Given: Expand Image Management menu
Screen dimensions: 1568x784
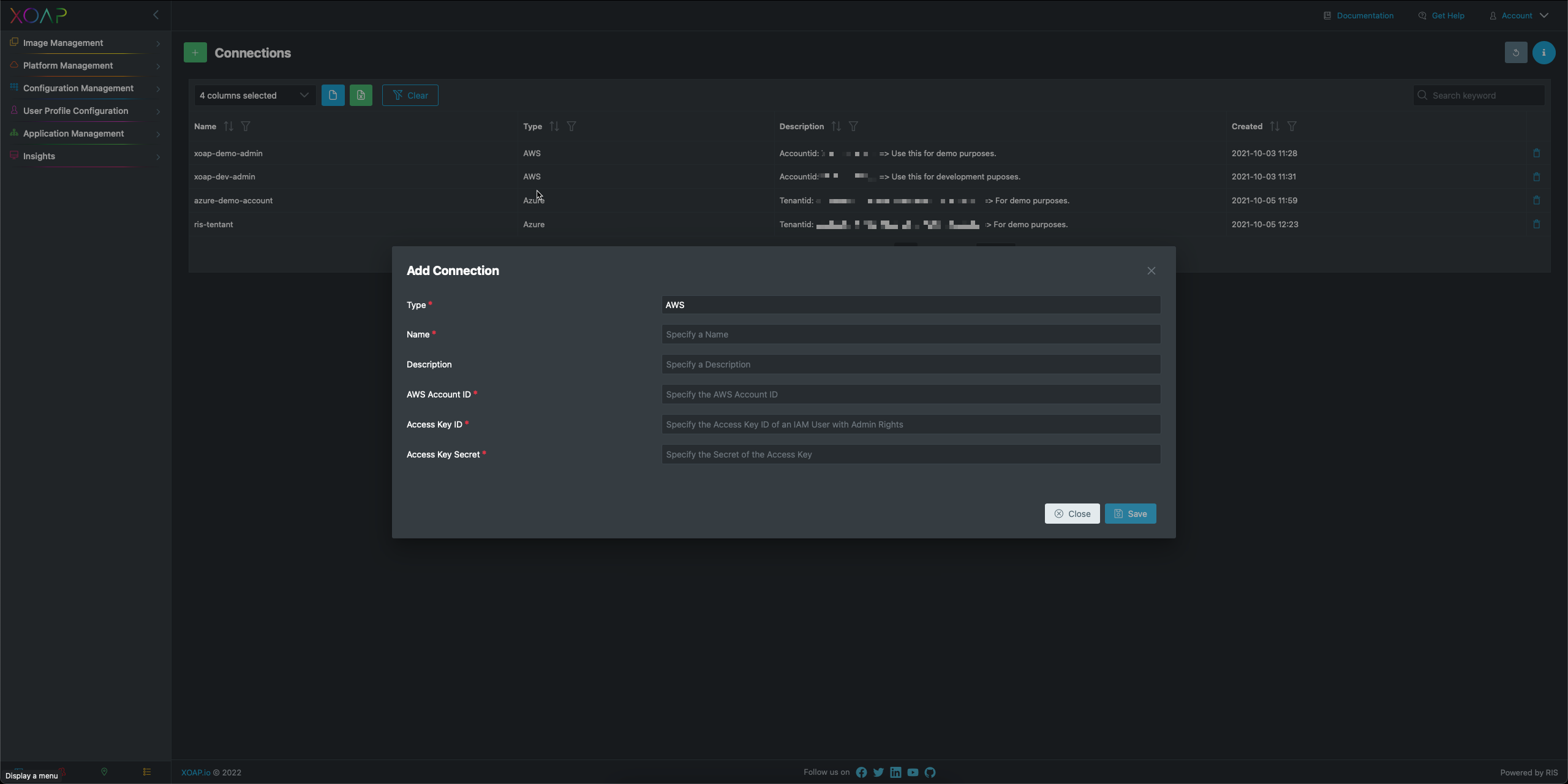Looking at the screenshot, I should pos(86,43).
